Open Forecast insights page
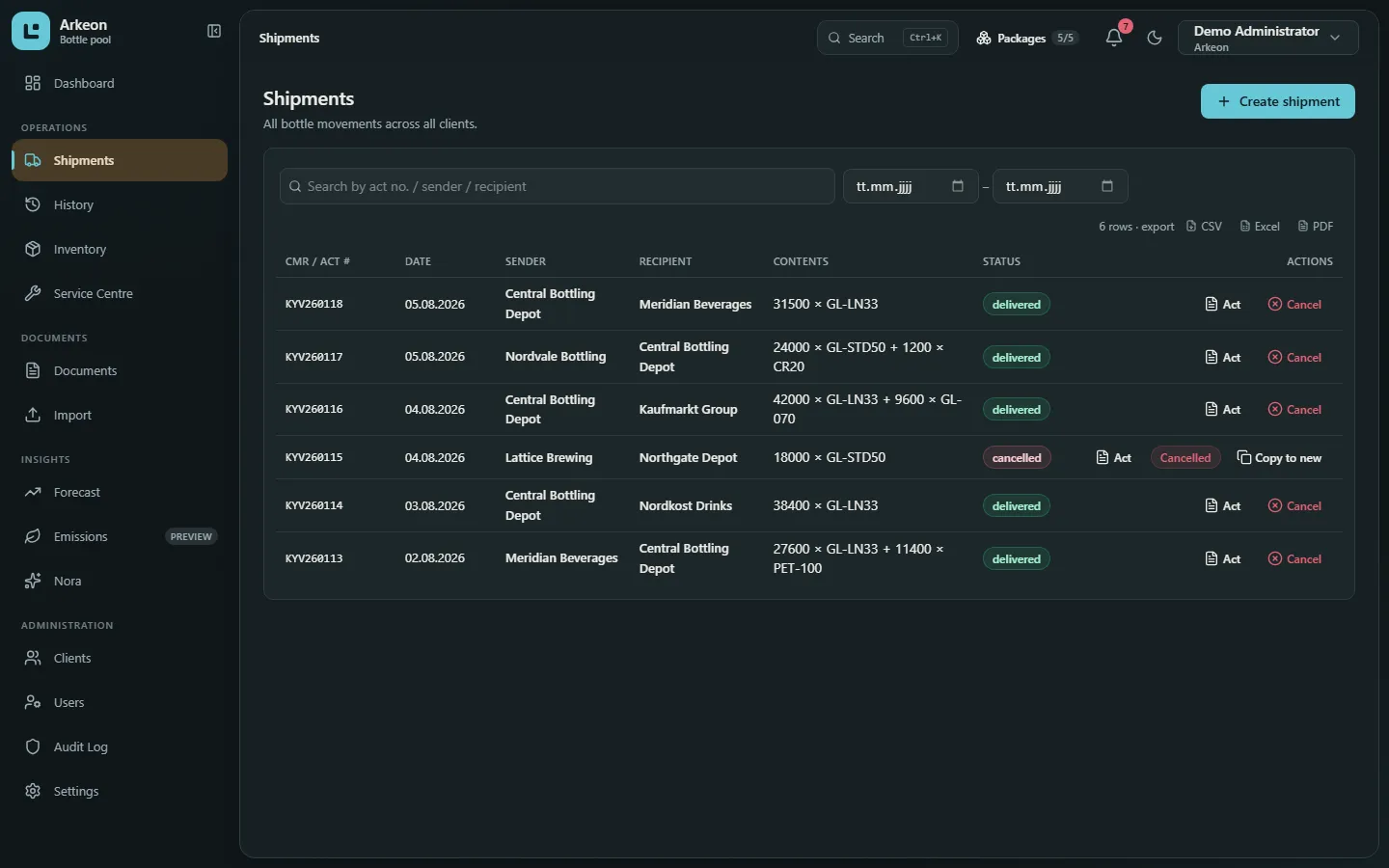The width and height of the screenshot is (1389, 868). [x=120, y=492]
